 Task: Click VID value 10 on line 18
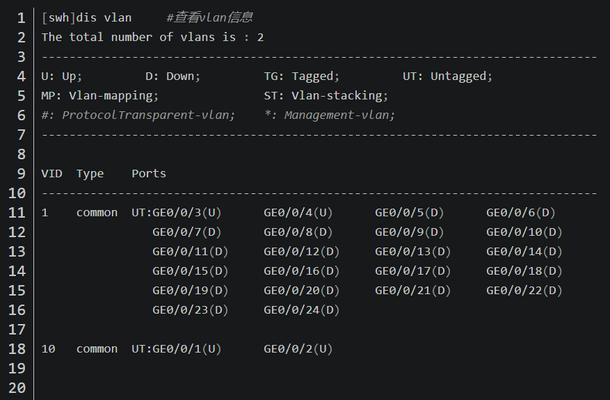click(x=48, y=349)
